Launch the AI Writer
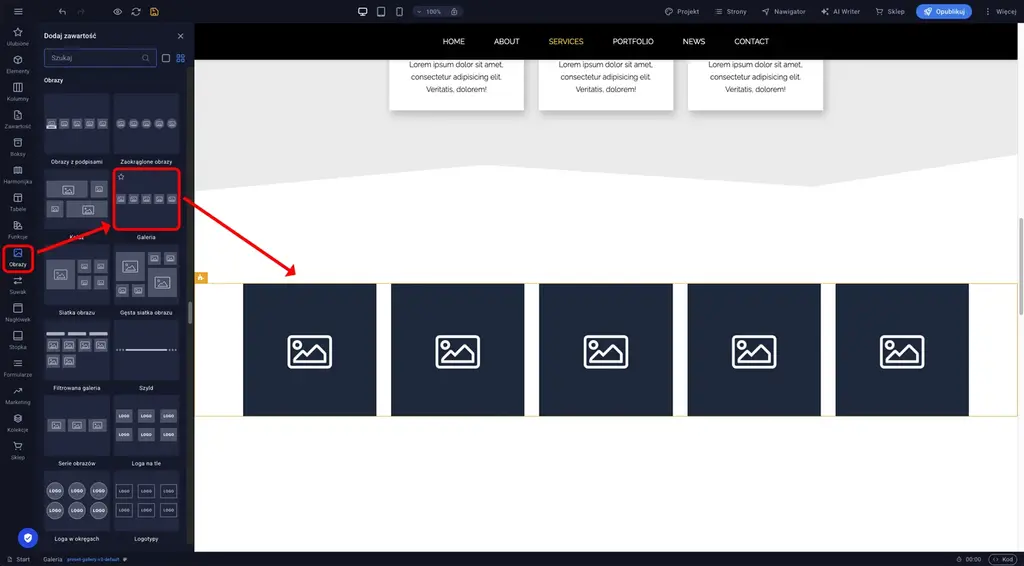 coord(840,12)
